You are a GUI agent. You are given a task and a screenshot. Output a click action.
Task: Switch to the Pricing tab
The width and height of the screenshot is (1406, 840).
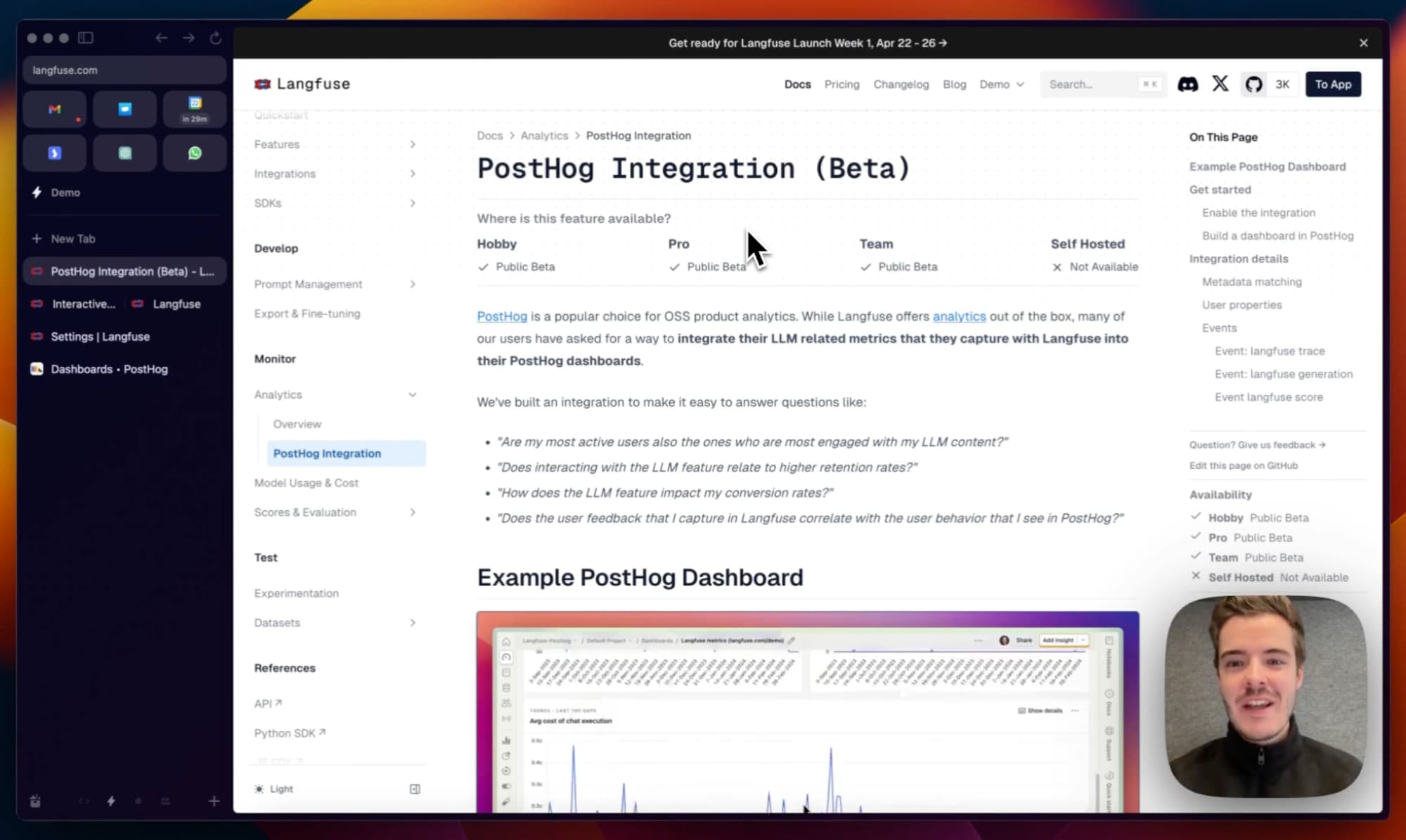(x=841, y=84)
